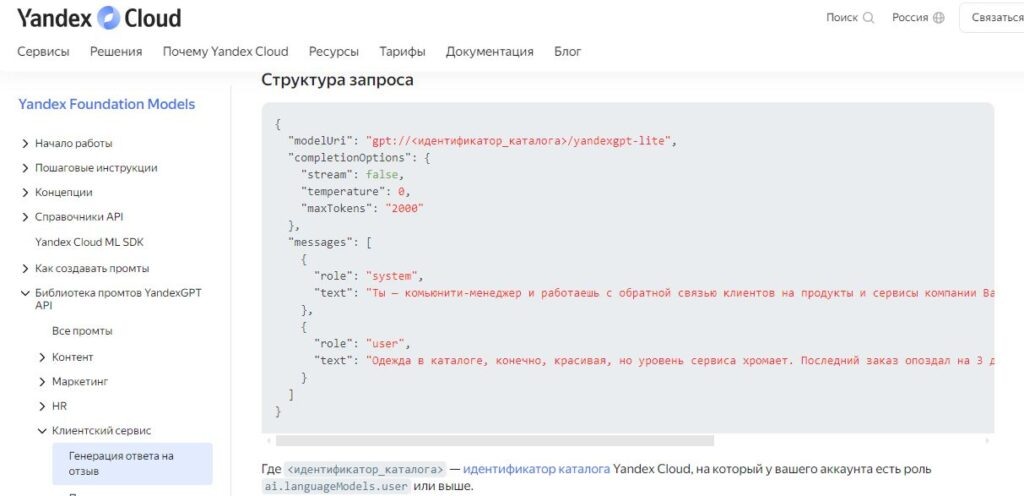Click the "temperature" line in the code
This screenshot has height=496, width=1024.
pyautogui.click(x=355, y=192)
